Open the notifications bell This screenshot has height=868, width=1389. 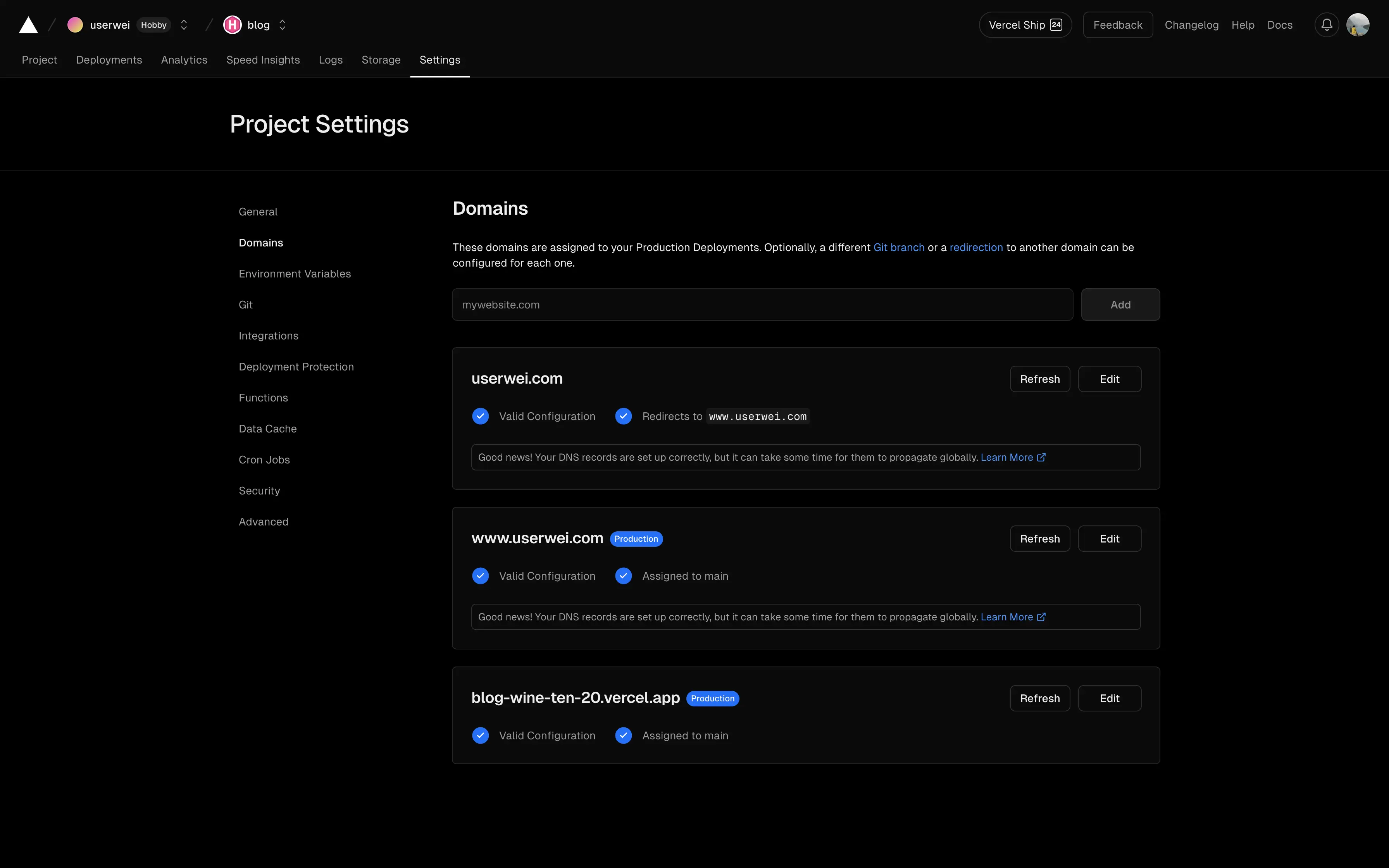1327,25
